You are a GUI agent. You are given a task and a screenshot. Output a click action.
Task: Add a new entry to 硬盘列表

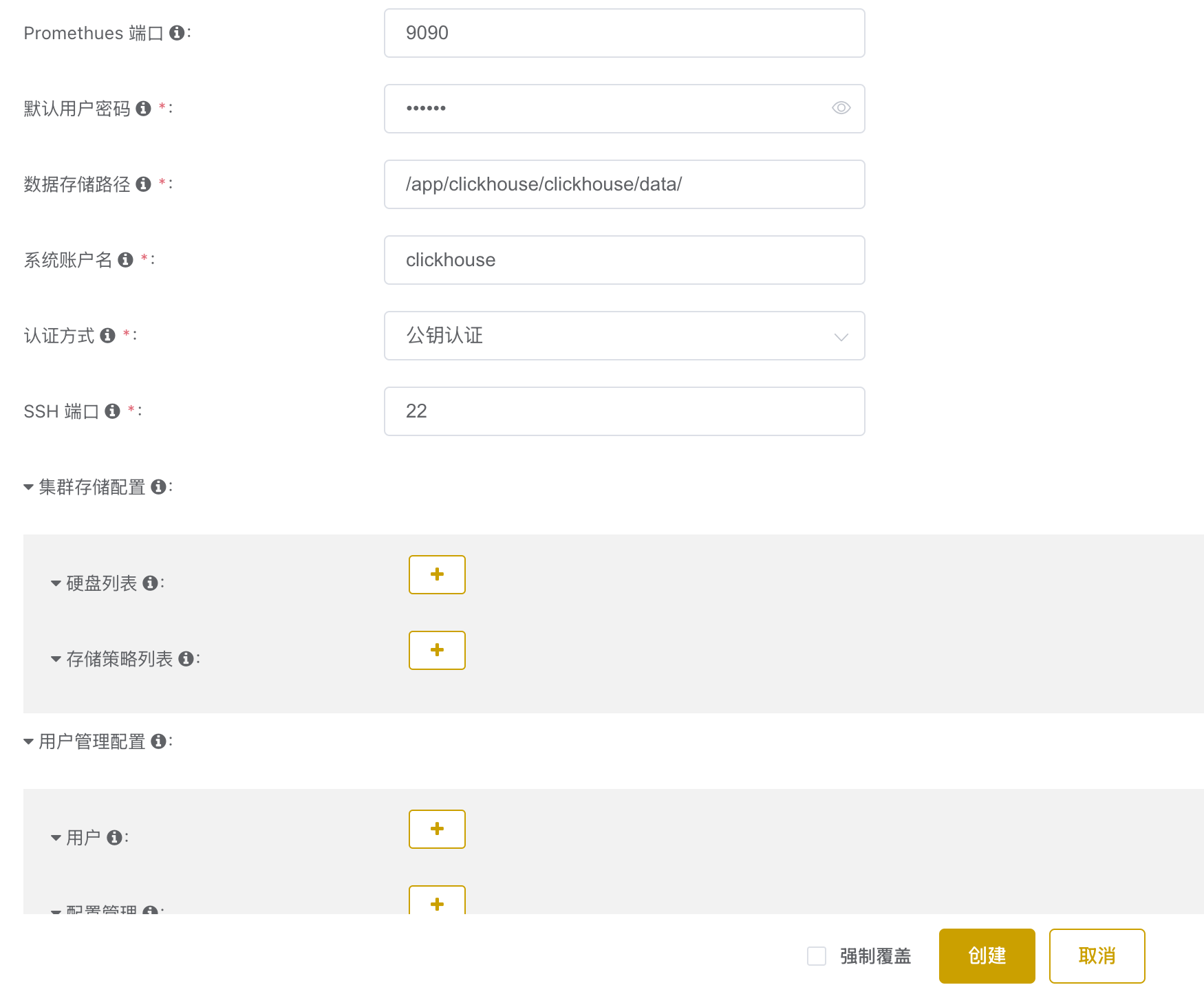tap(437, 574)
